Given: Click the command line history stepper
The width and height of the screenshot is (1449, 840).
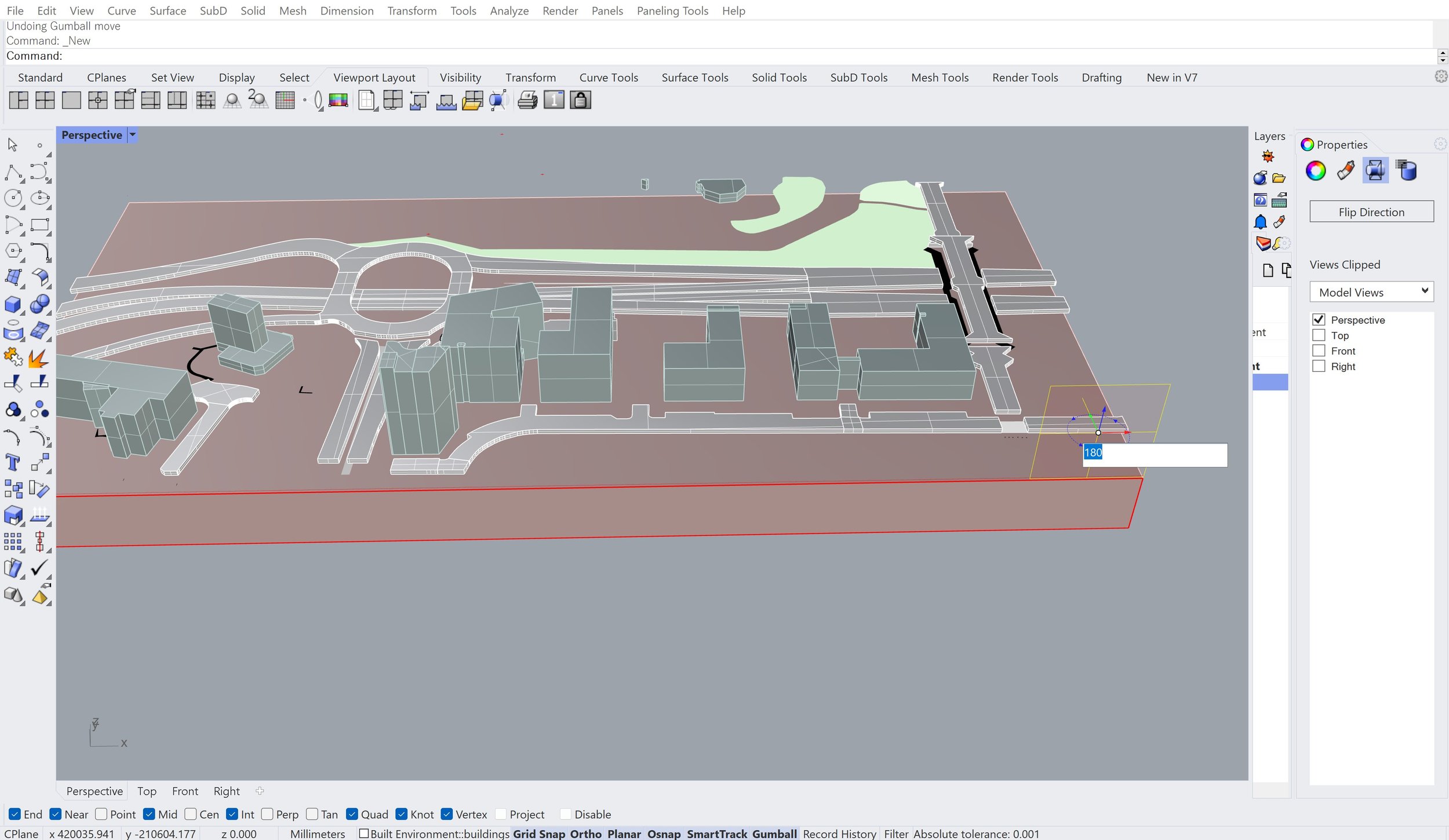Looking at the screenshot, I should click(1443, 56).
